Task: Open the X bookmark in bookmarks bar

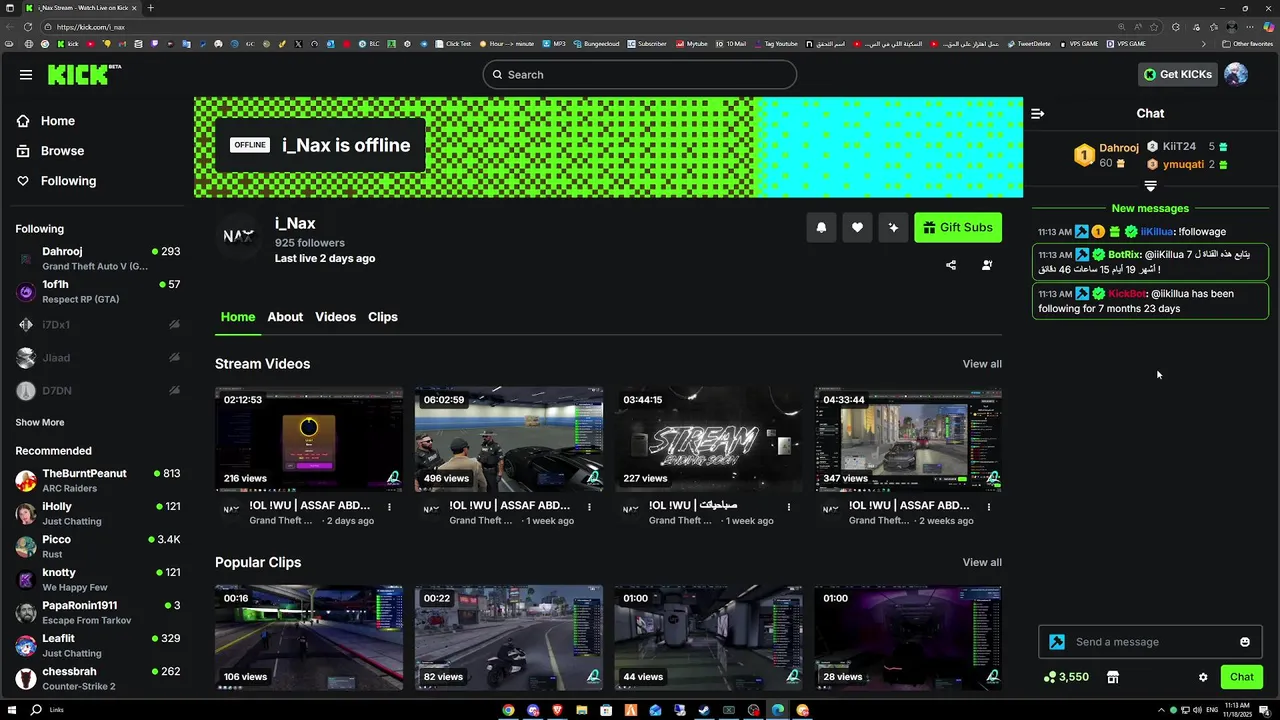Action: coord(298,44)
